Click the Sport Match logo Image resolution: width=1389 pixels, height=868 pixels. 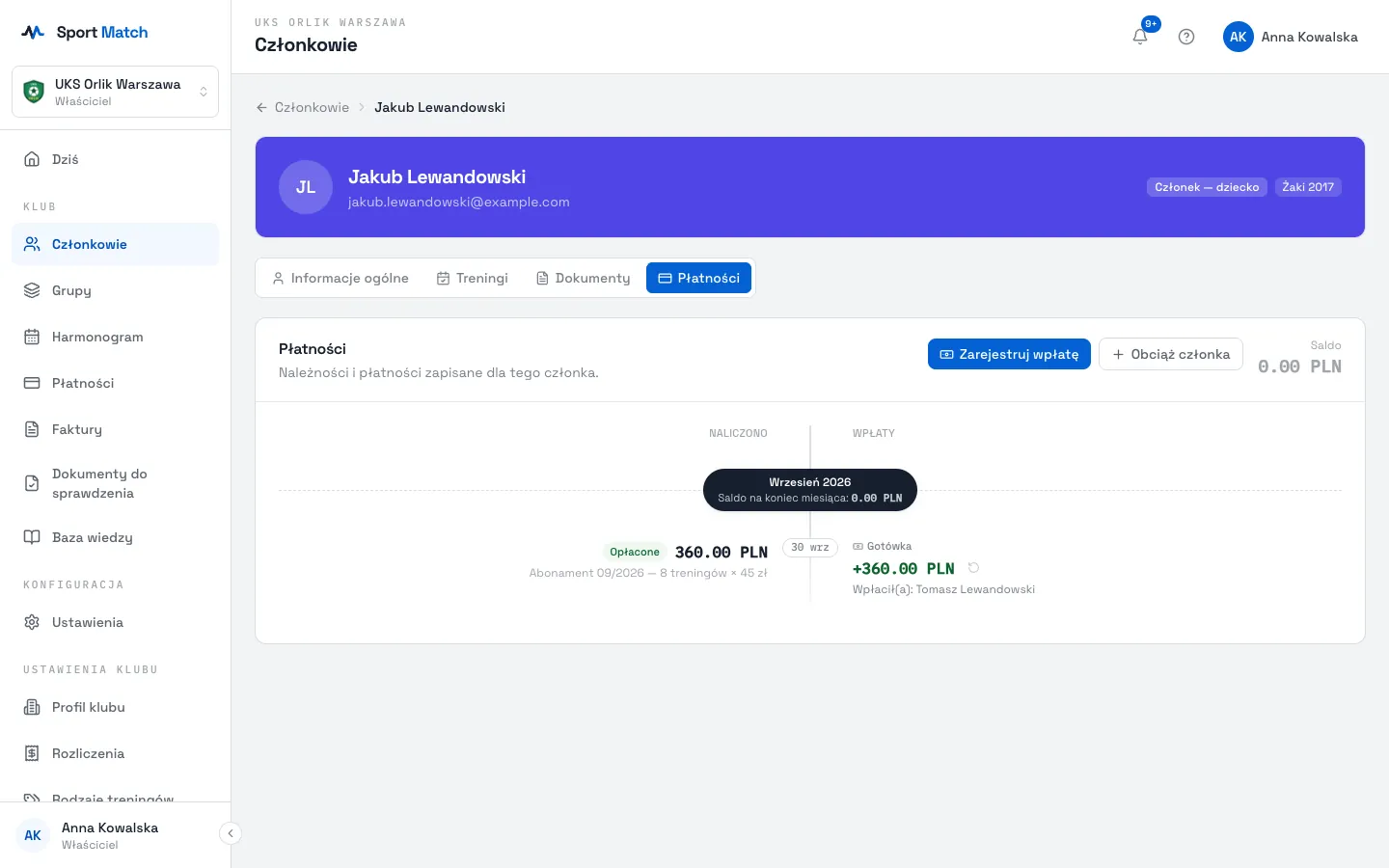(85, 32)
